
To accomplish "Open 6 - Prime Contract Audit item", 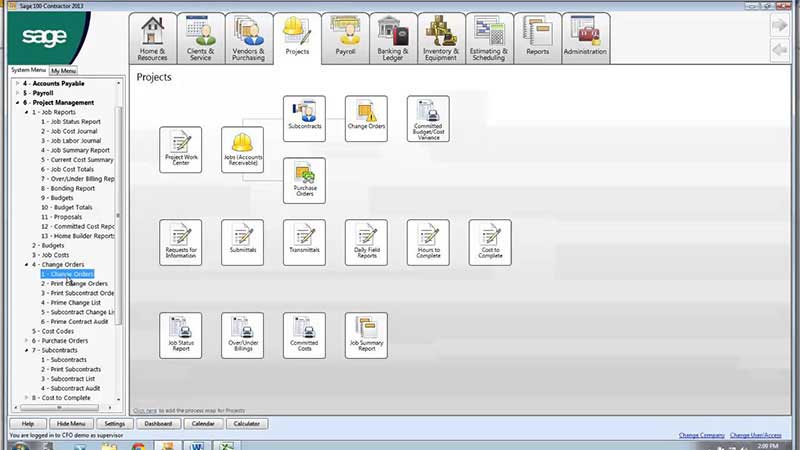I will tap(74, 322).
